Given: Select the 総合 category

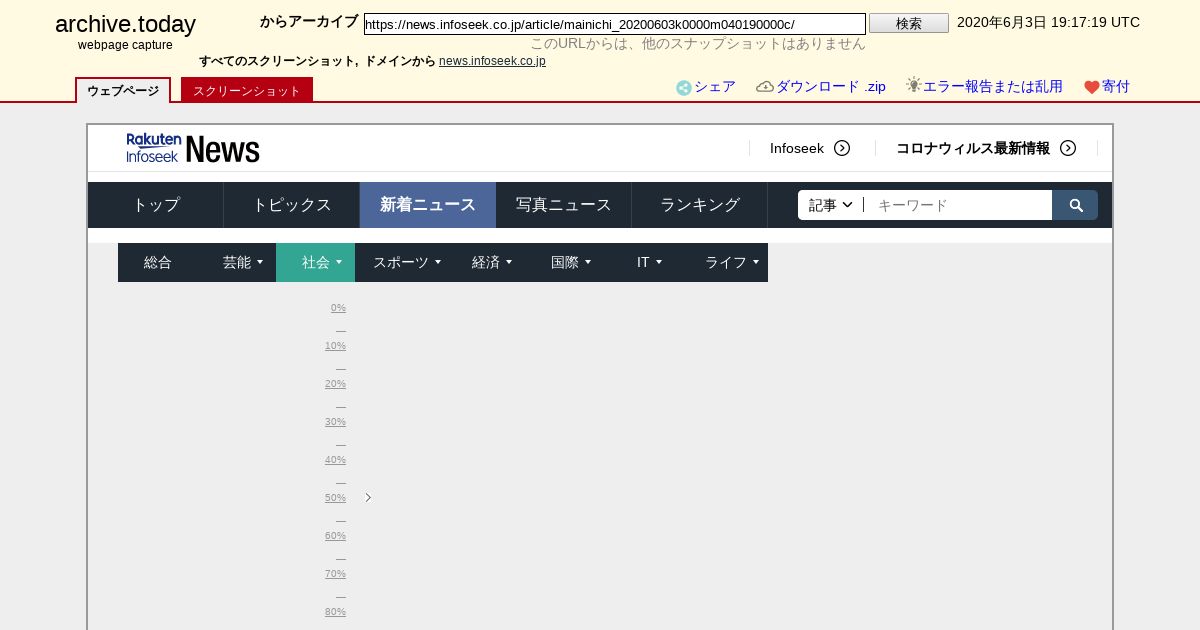Looking at the screenshot, I should (158, 262).
